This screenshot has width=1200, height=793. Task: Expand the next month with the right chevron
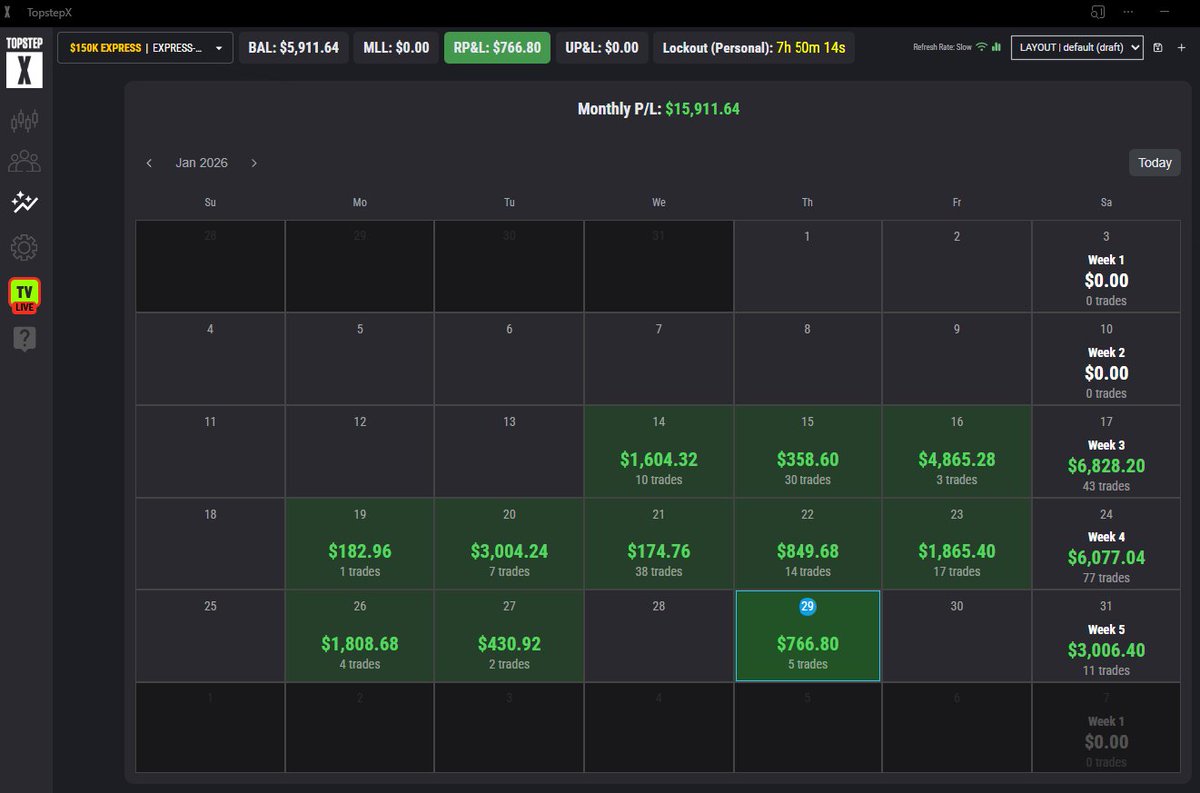(254, 162)
